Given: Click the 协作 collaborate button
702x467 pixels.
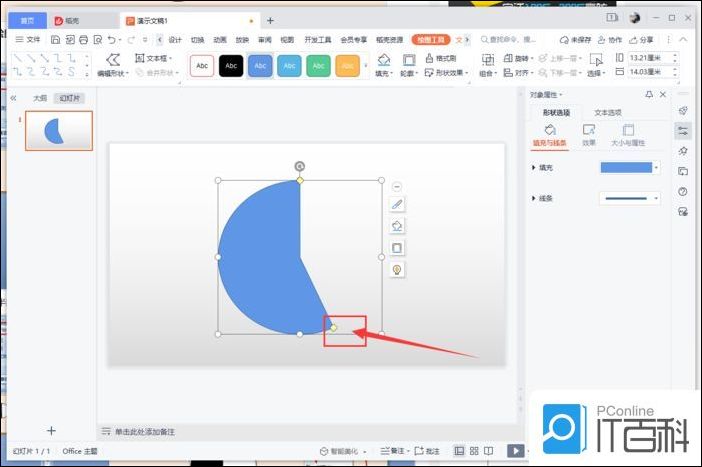Looking at the screenshot, I should 610,39.
